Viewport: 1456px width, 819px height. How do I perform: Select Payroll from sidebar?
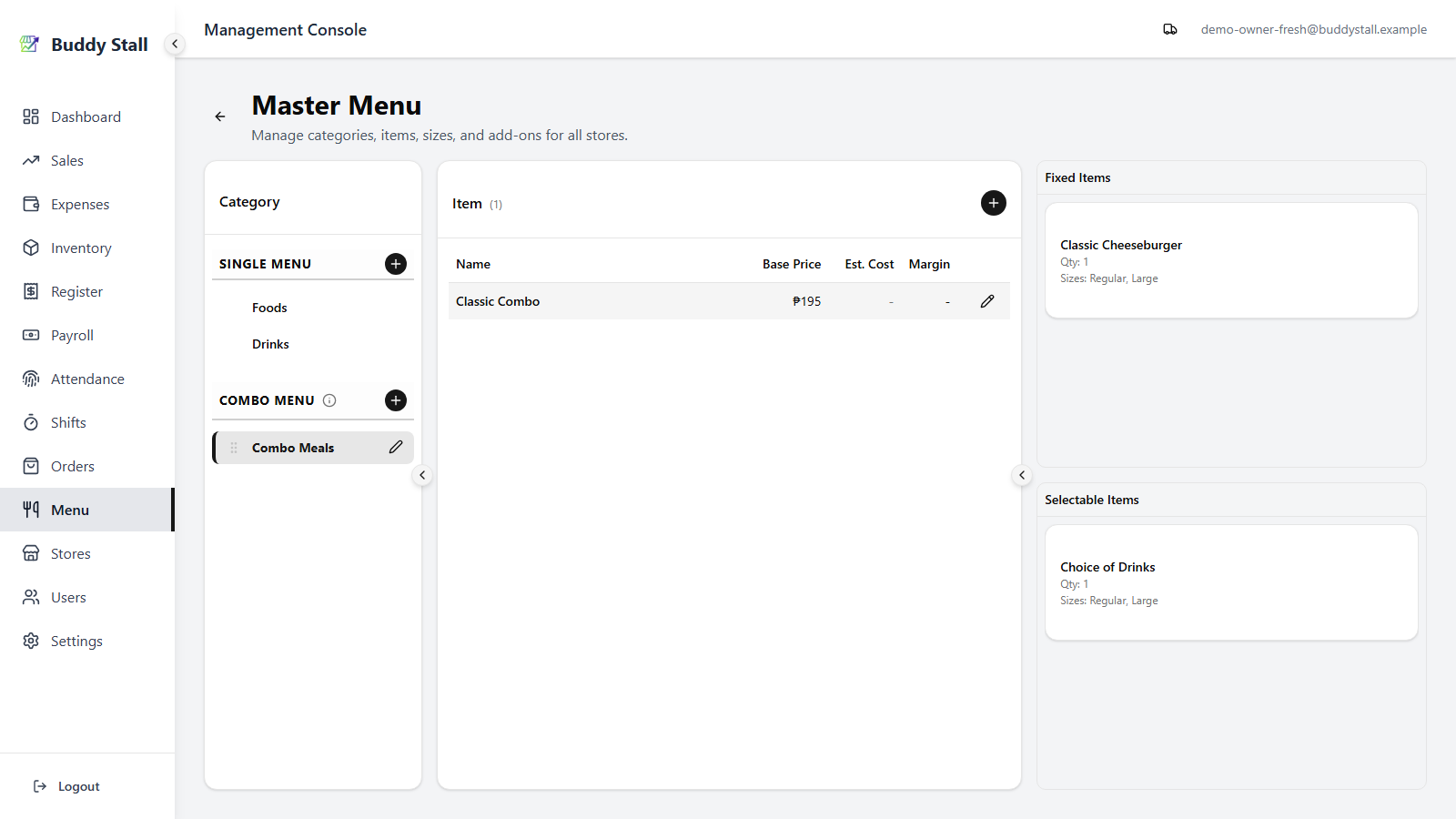click(x=86, y=335)
